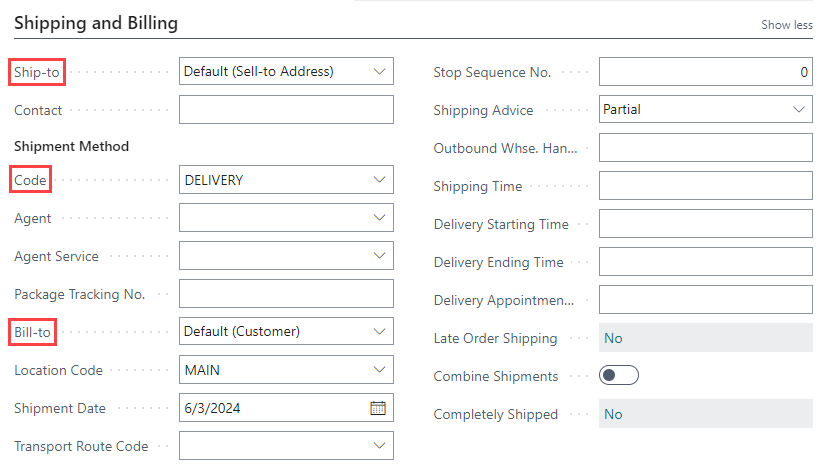Expand the Agent Service dropdown
Screen dimensions: 828x466
(379, 256)
